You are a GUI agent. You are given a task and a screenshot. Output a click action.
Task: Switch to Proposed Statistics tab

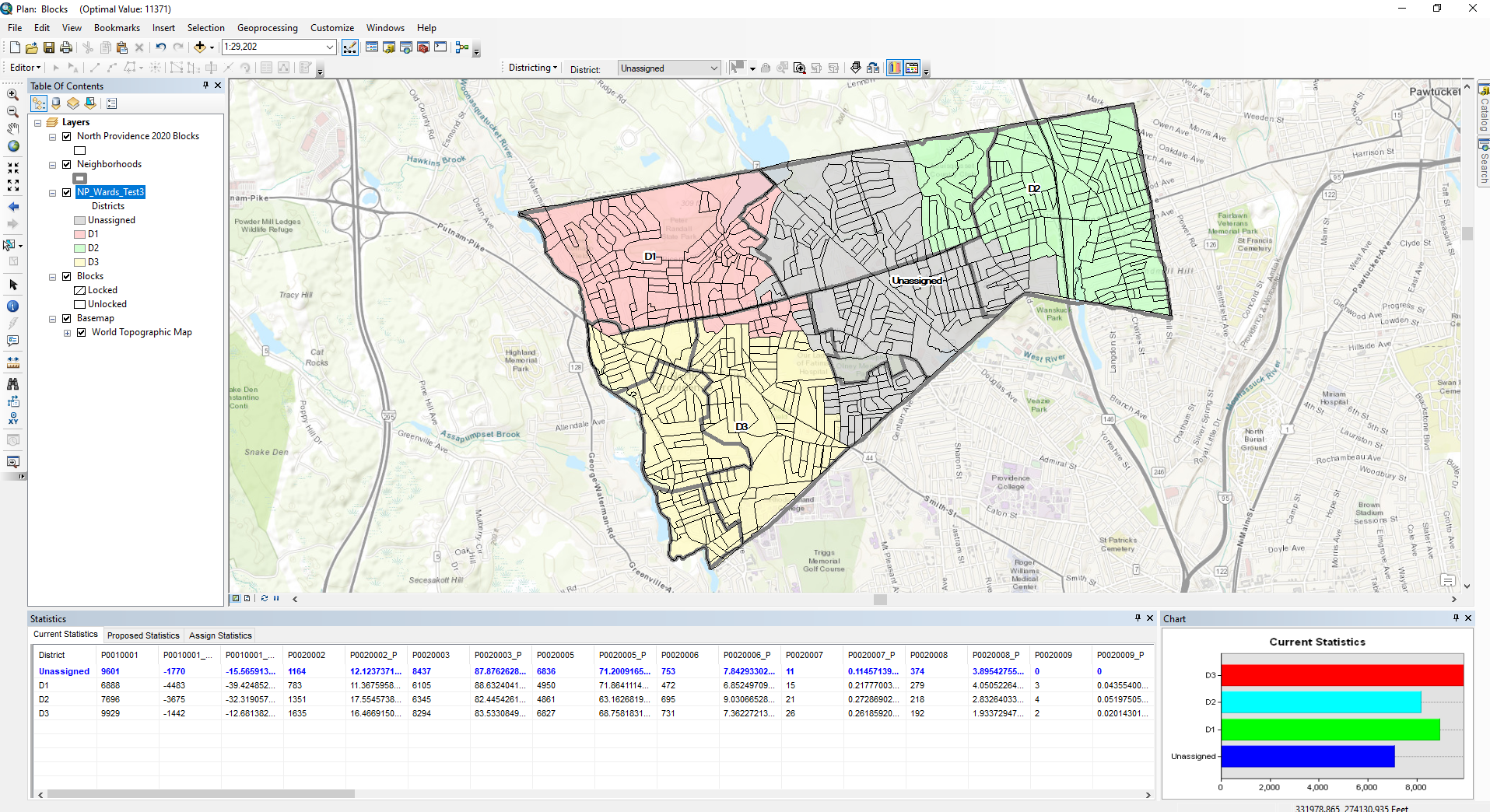[x=143, y=635]
